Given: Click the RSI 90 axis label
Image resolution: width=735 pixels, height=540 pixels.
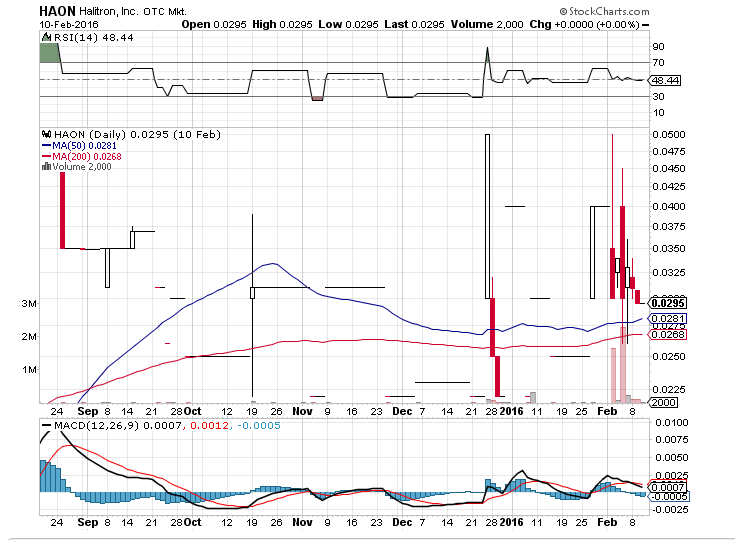Looking at the screenshot, I should (x=658, y=46).
